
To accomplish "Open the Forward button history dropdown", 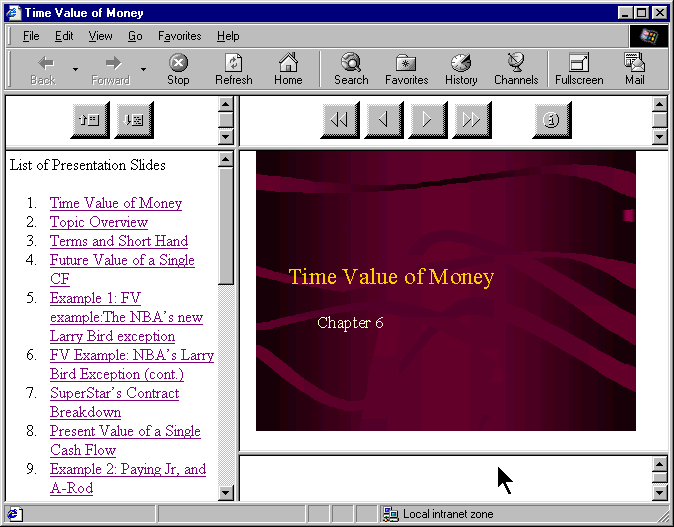I will 143,69.
